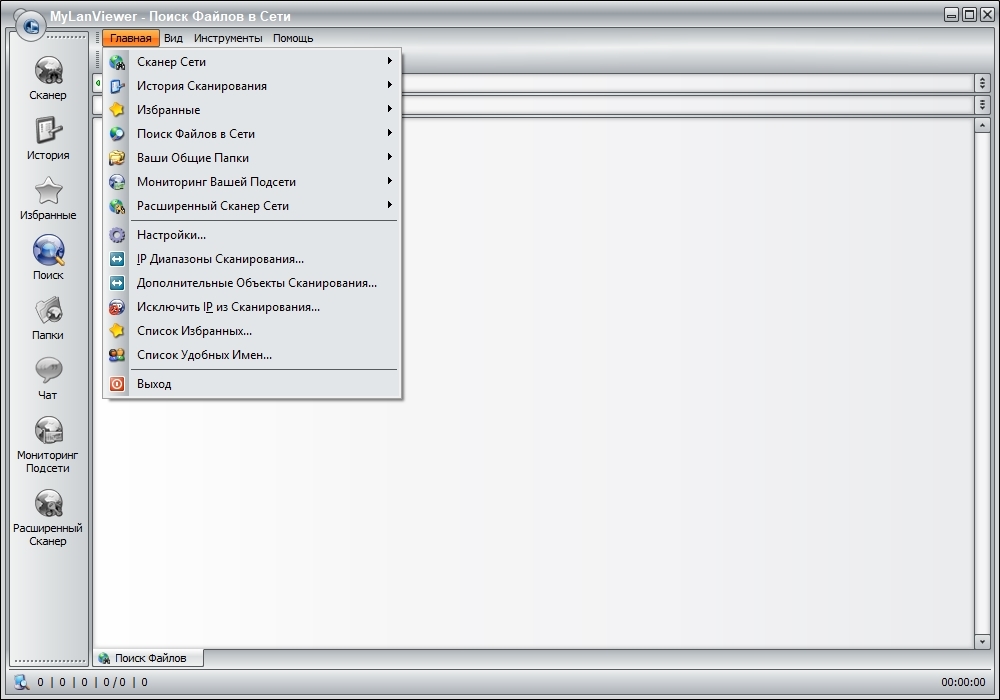Click the status bar search icon
This screenshot has height=700, width=1000.
[22, 682]
